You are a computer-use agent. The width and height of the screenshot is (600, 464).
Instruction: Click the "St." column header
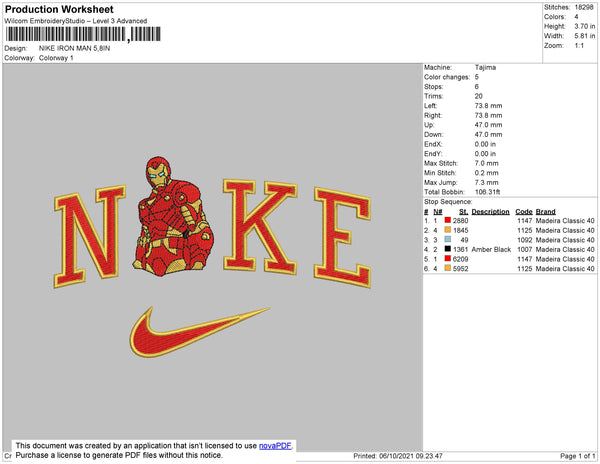463,212
